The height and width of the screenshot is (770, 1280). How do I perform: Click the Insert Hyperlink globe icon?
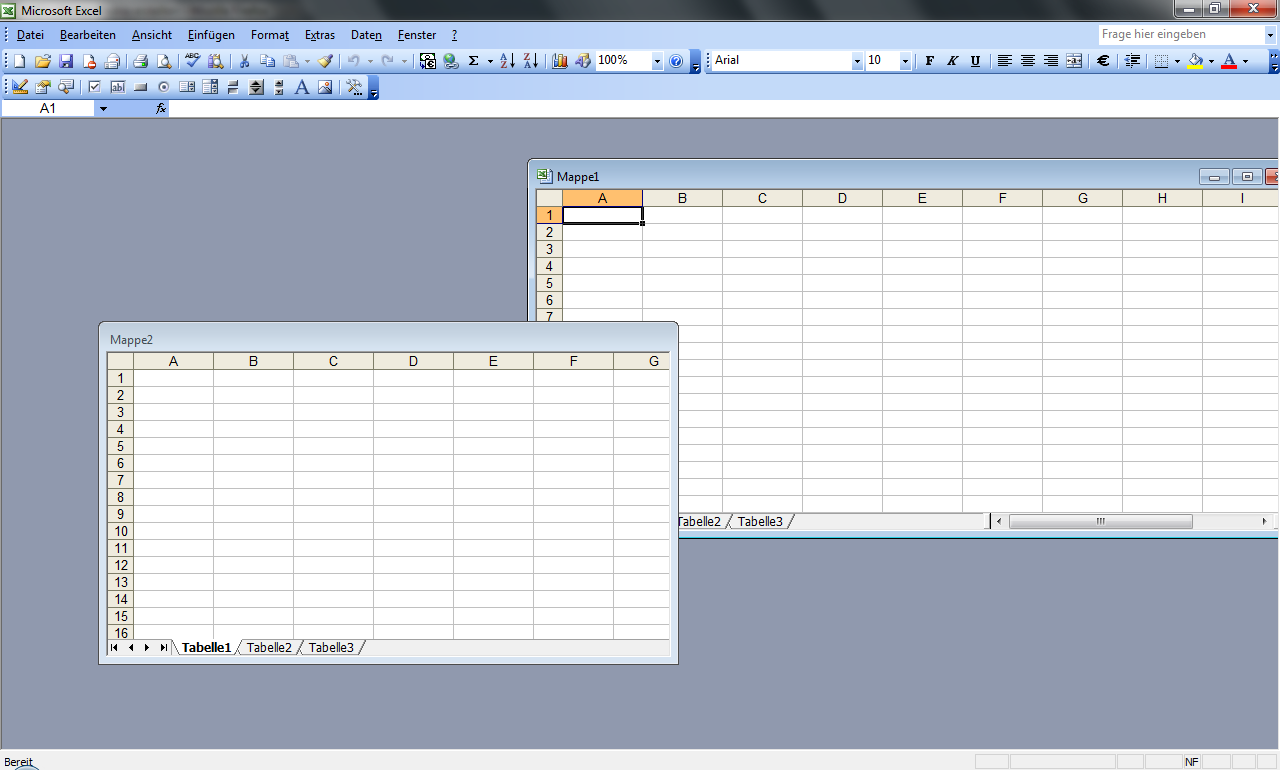(x=451, y=61)
